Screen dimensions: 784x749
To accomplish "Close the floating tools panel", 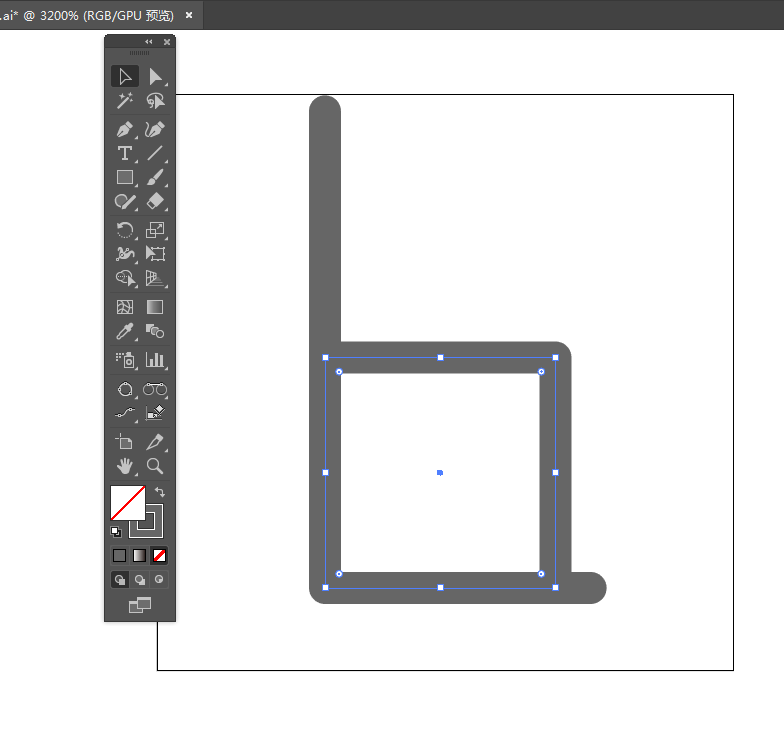I will tap(167, 42).
